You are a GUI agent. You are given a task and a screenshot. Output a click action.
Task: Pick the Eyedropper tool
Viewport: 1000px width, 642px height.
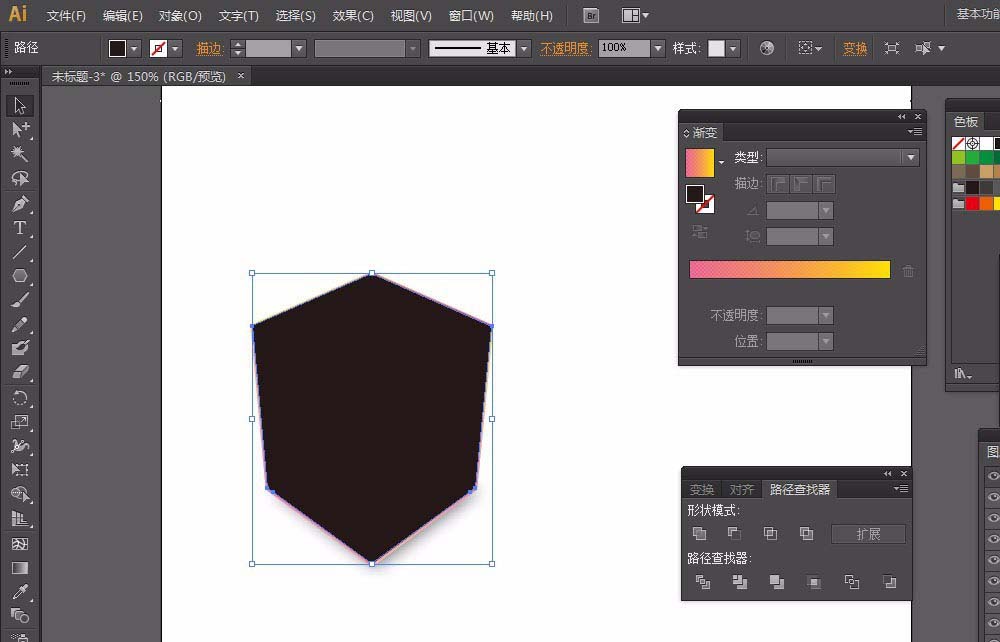click(x=20, y=592)
